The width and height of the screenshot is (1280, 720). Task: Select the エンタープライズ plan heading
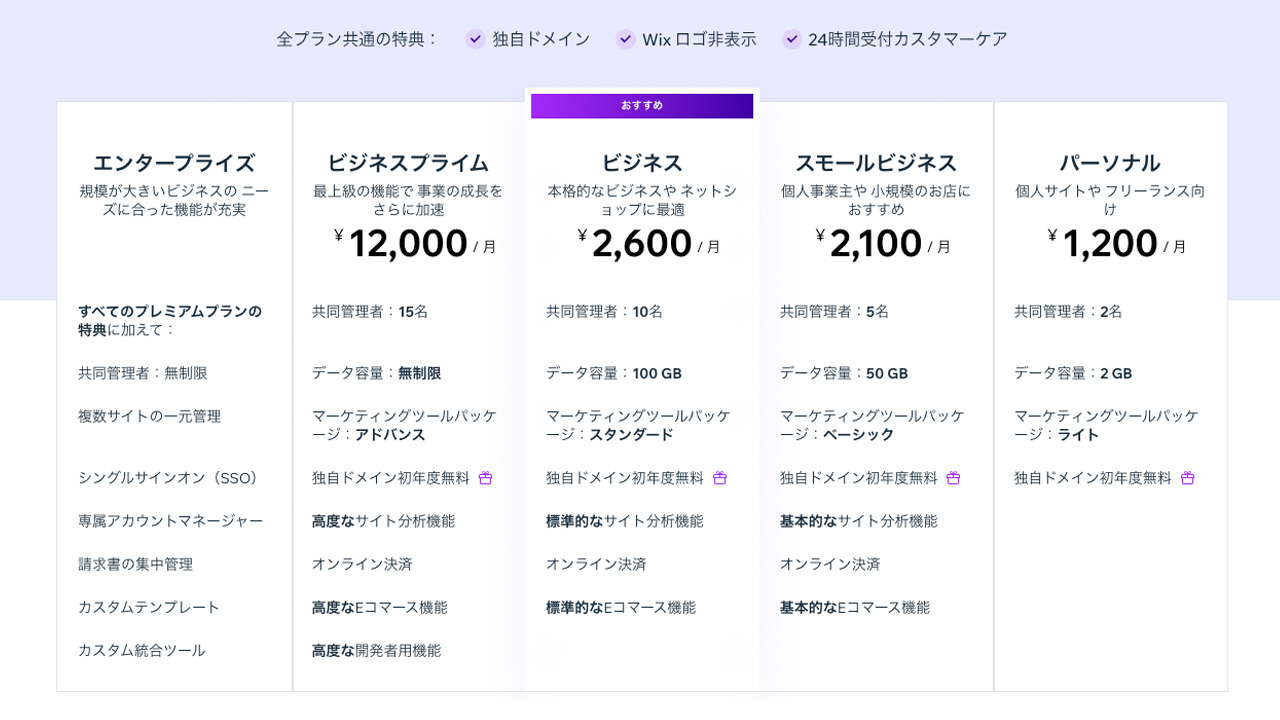click(x=174, y=163)
